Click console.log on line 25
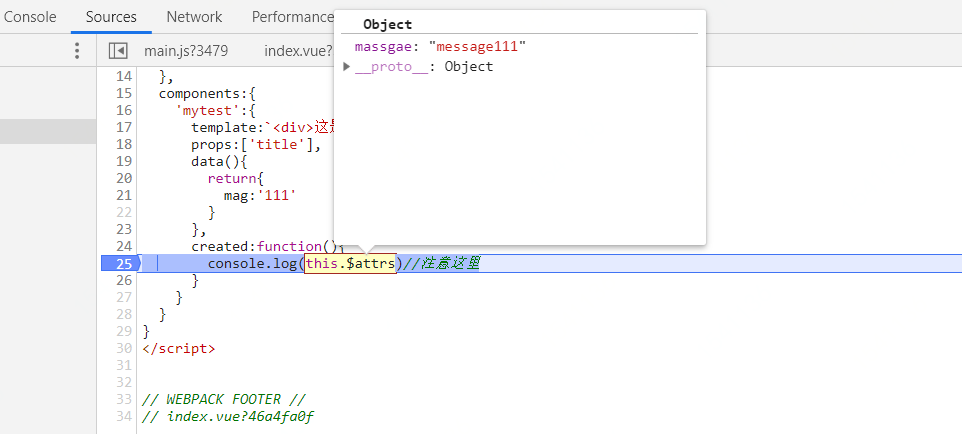962x434 pixels. (x=253, y=263)
